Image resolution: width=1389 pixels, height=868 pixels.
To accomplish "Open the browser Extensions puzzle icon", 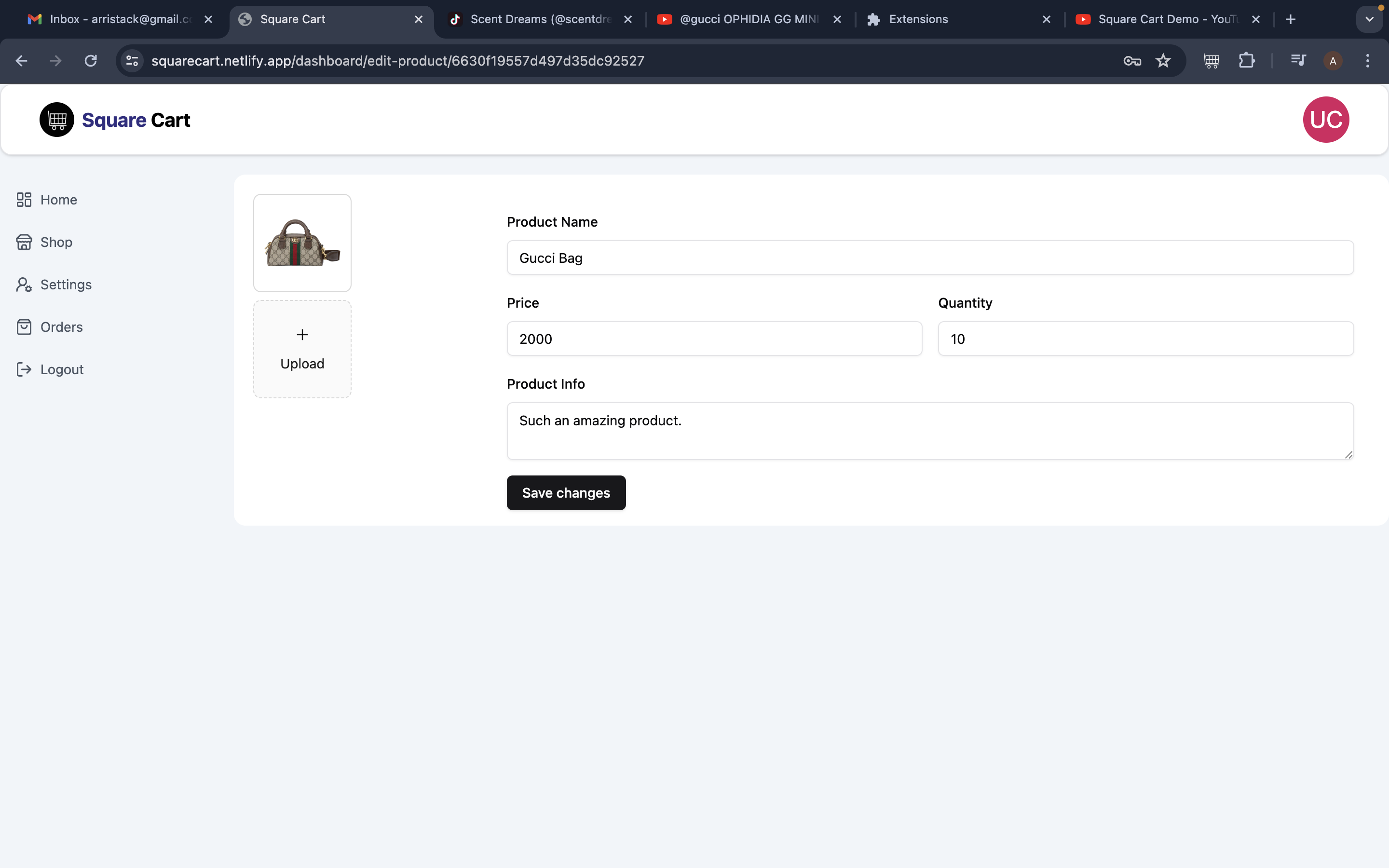I will [x=1246, y=61].
